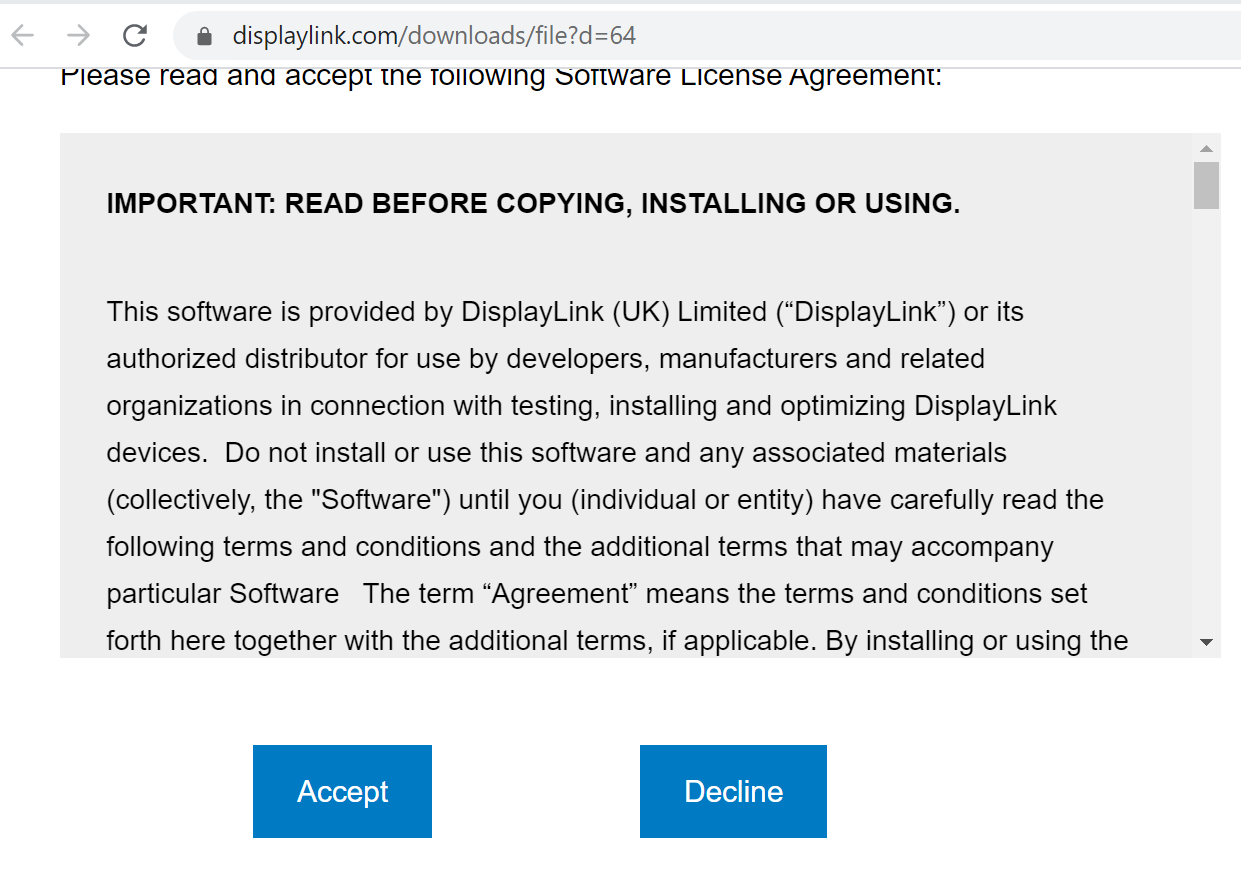
Task: Click the license box scroll down arrow
Action: pos(1206,642)
